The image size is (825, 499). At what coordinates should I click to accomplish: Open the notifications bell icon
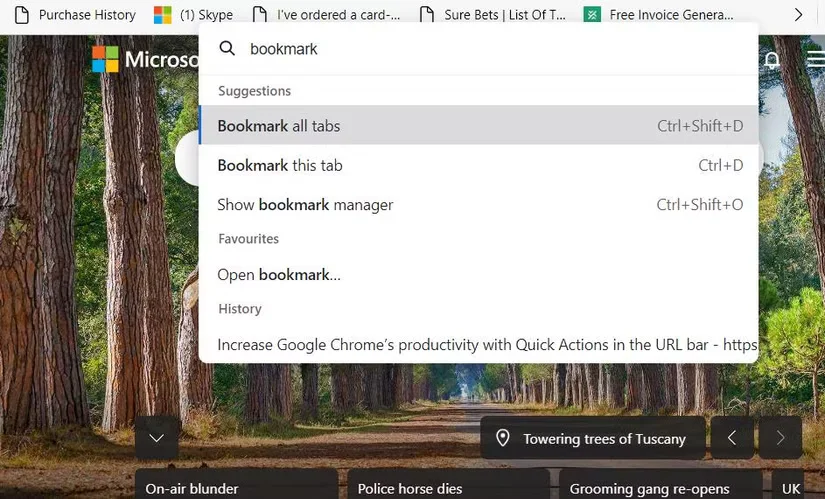[x=772, y=59]
